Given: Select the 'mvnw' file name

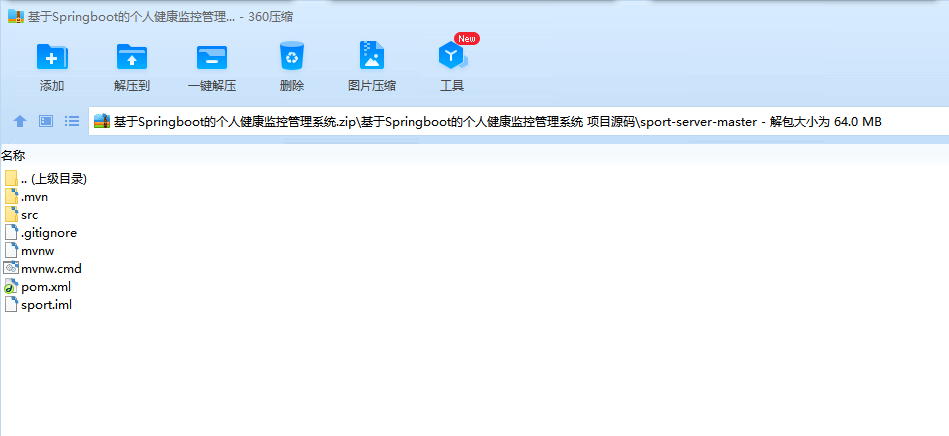Looking at the screenshot, I should [38, 251].
